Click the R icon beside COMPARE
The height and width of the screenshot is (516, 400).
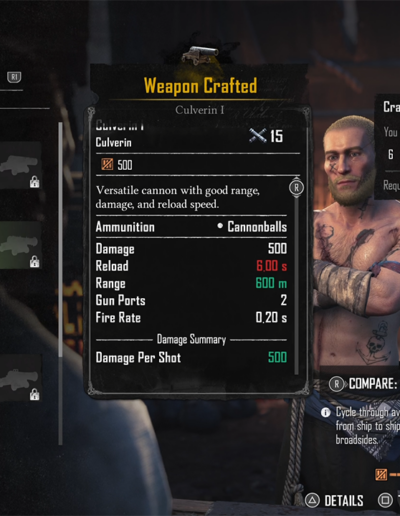[x=336, y=384]
